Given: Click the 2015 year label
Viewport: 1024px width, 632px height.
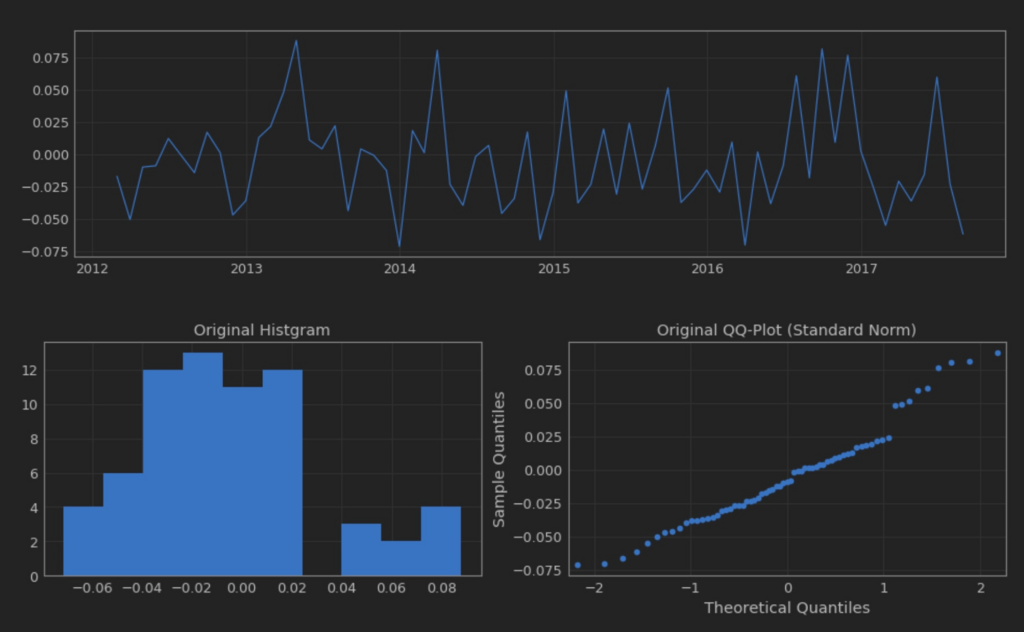Looking at the screenshot, I should point(554,269).
